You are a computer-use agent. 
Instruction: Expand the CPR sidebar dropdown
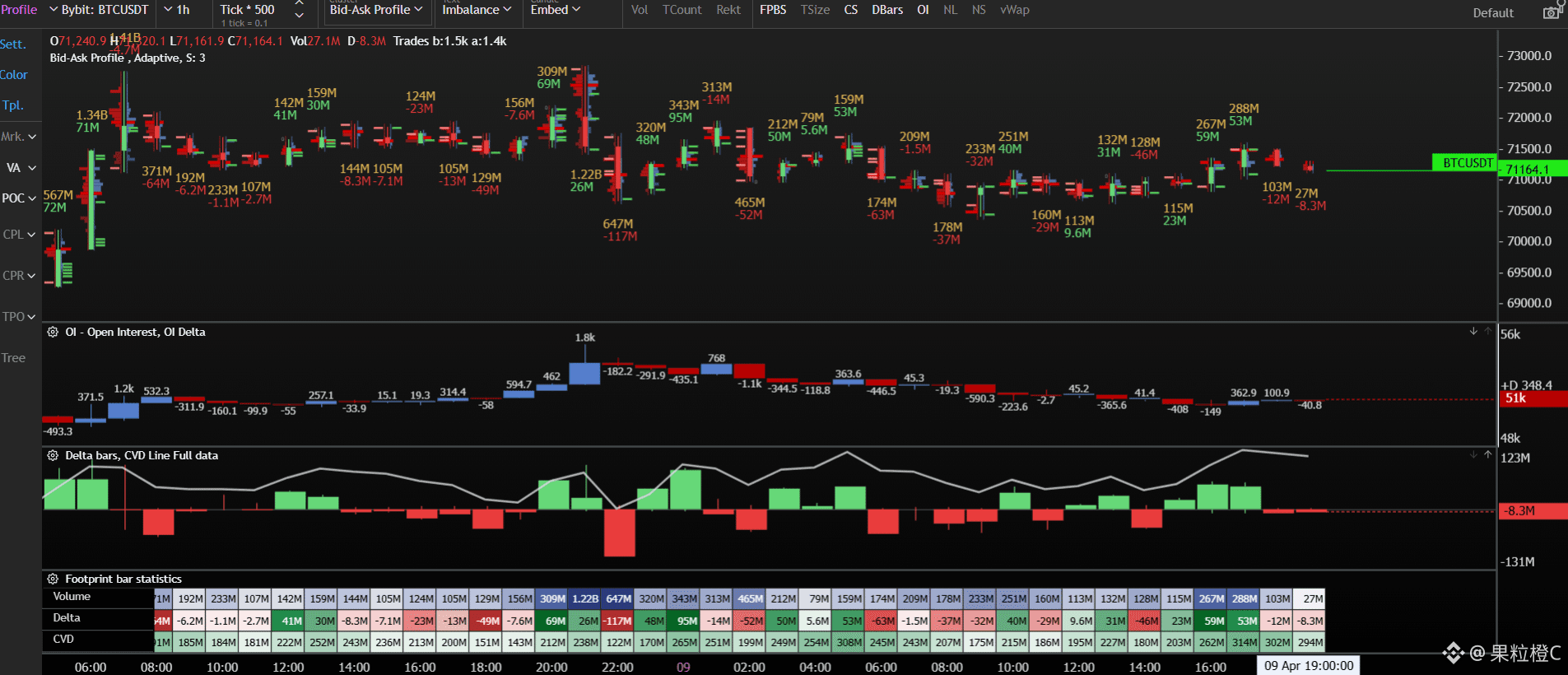point(19,276)
